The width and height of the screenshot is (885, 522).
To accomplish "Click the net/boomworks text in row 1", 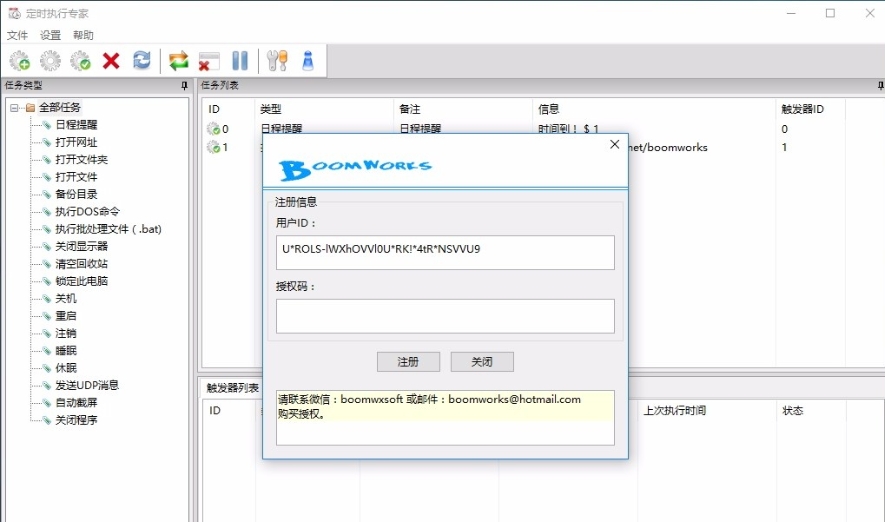I will (x=668, y=147).
